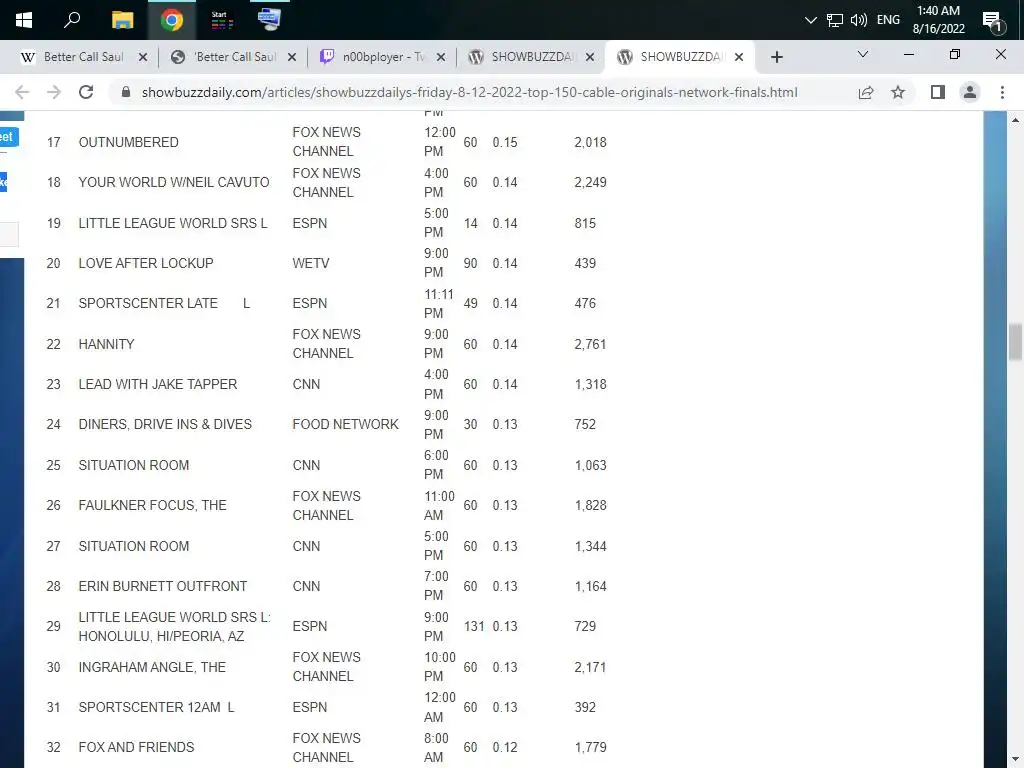Bookmark this page with star
Viewport: 1024px width, 768px height.
[x=898, y=93]
